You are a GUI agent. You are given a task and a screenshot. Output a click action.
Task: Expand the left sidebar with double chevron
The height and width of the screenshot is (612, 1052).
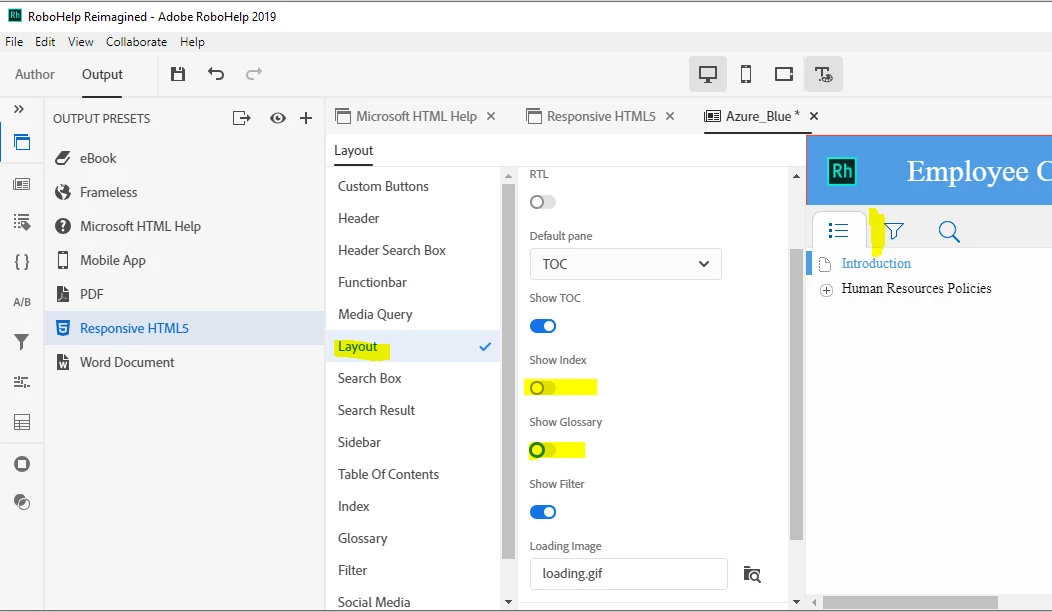[x=19, y=109]
